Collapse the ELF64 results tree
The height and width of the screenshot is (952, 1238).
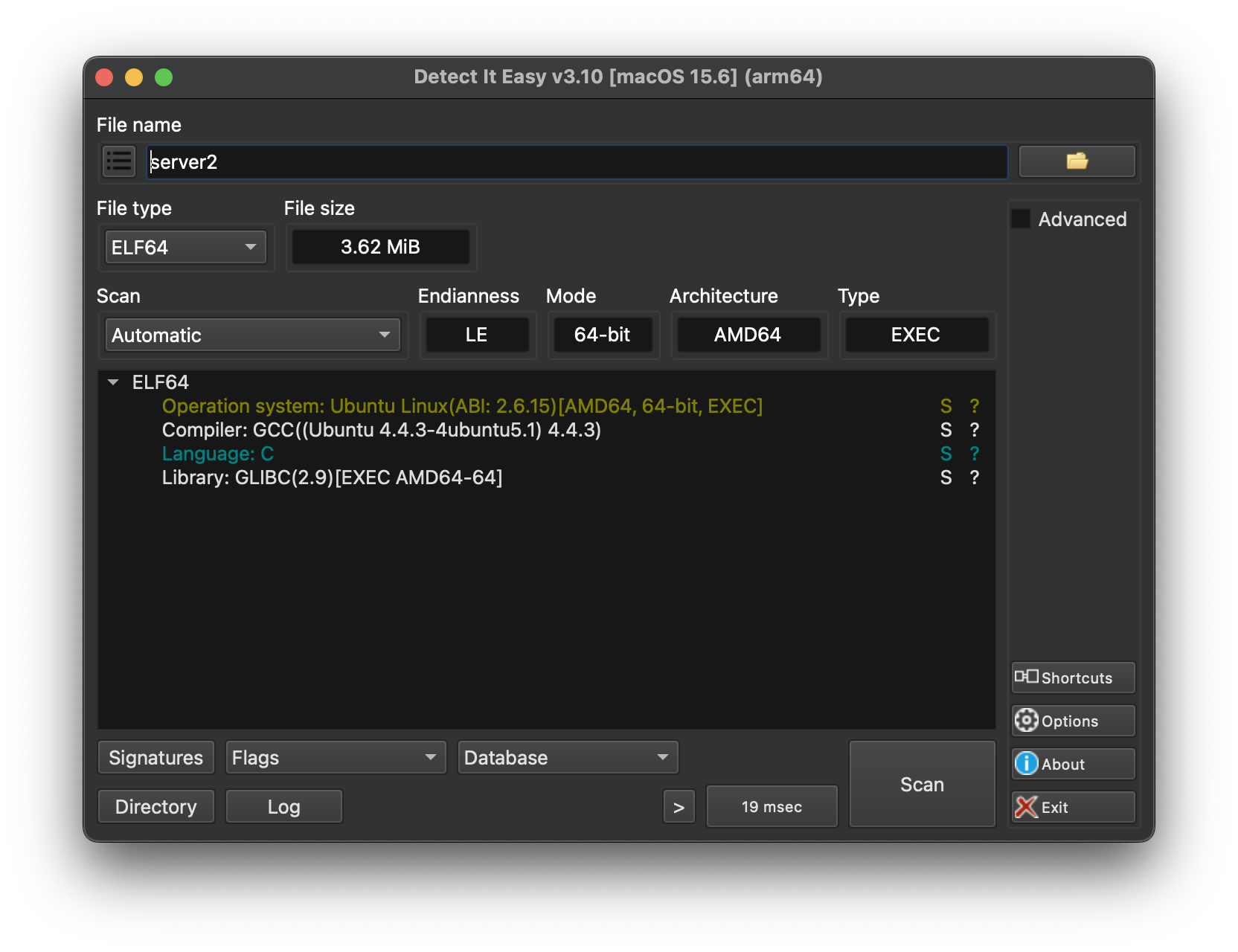click(x=114, y=382)
